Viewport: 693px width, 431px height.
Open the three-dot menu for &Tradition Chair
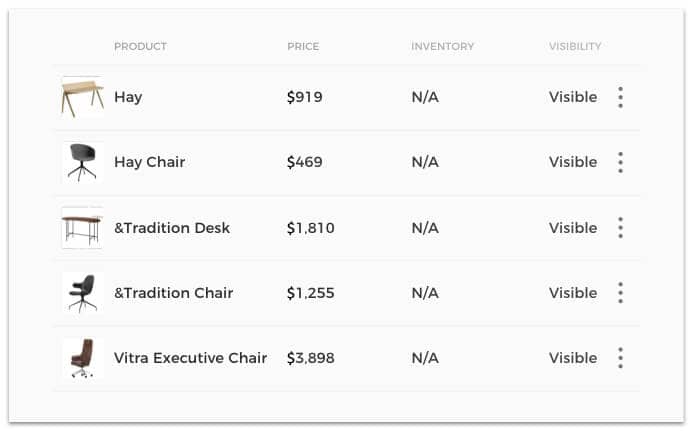[x=620, y=293]
